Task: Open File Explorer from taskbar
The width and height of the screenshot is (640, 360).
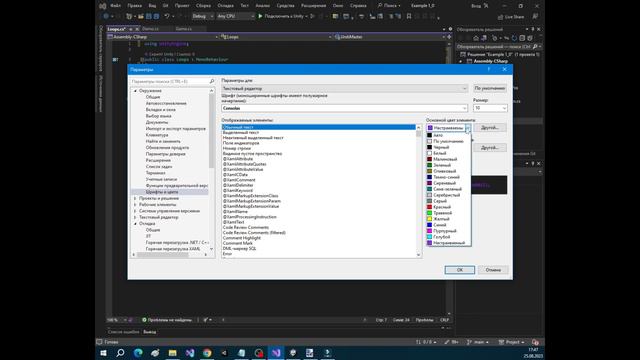Action: click(x=172, y=353)
